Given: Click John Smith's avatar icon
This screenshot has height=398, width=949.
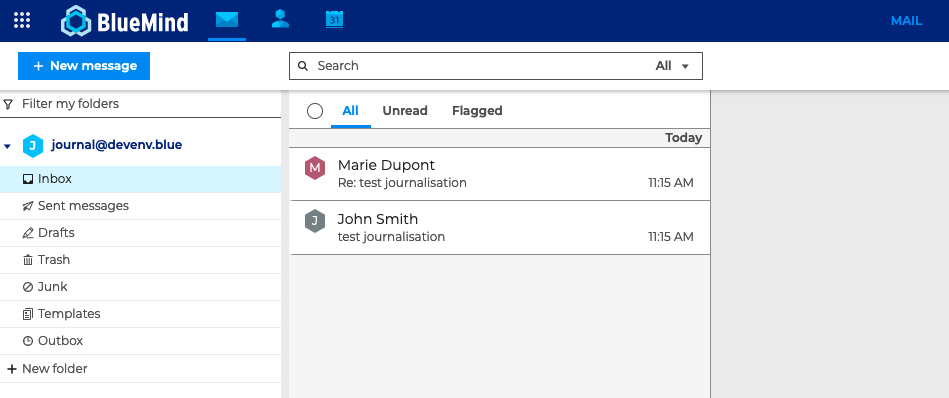Looking at the screenshot, I should (315, 221).
